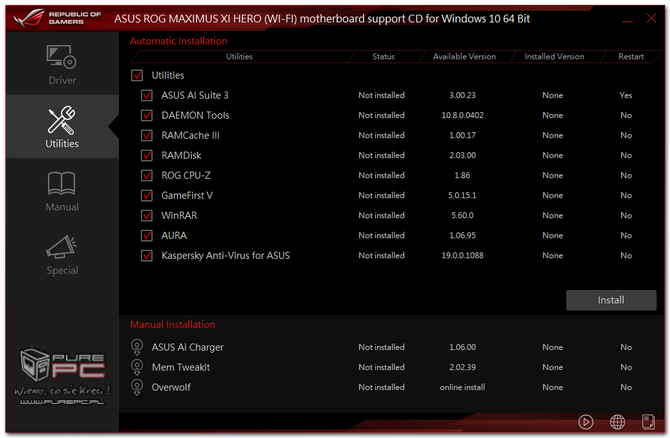Uncheck WinRAR checkbox

click(147, 215)
